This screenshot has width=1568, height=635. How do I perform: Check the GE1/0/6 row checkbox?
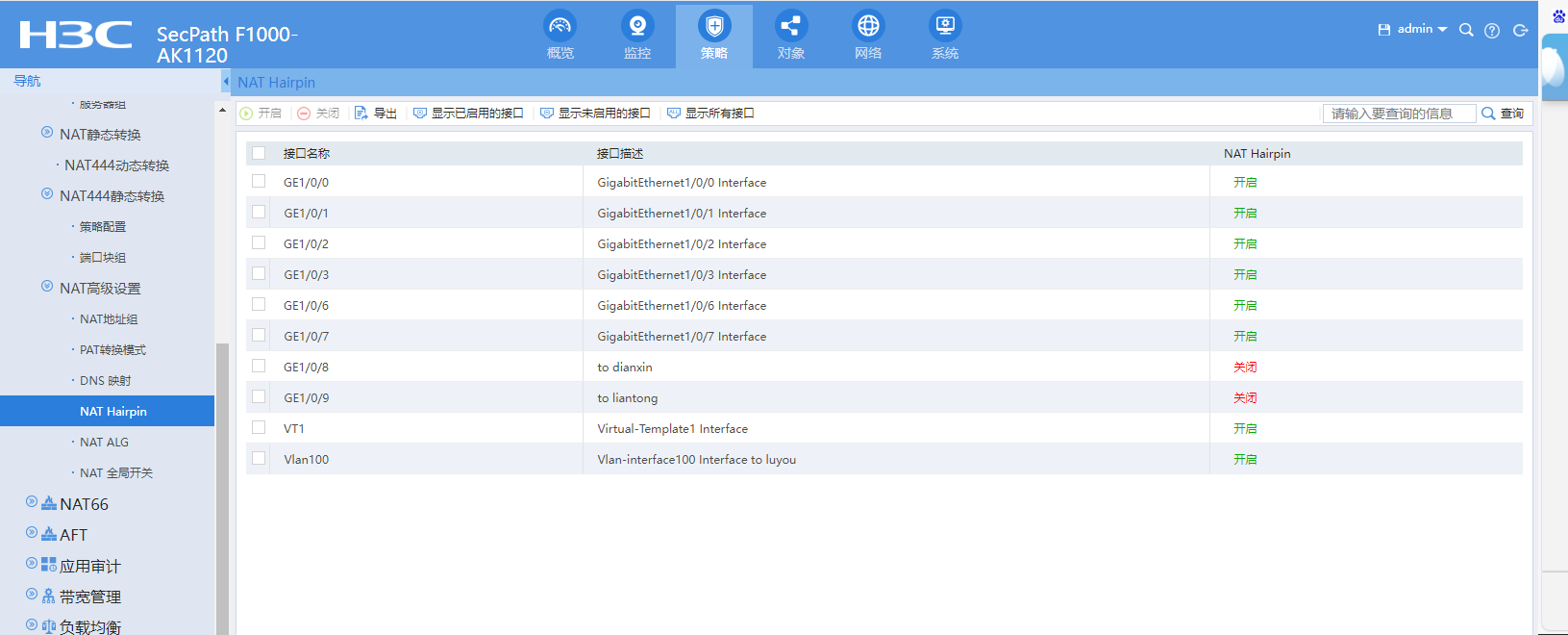pos(259,304)
